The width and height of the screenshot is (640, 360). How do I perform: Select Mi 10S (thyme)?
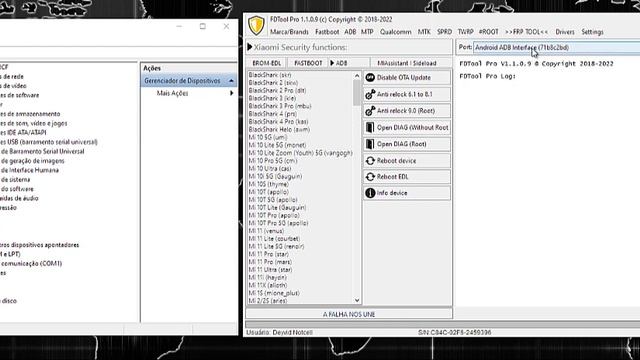(269, 184)
